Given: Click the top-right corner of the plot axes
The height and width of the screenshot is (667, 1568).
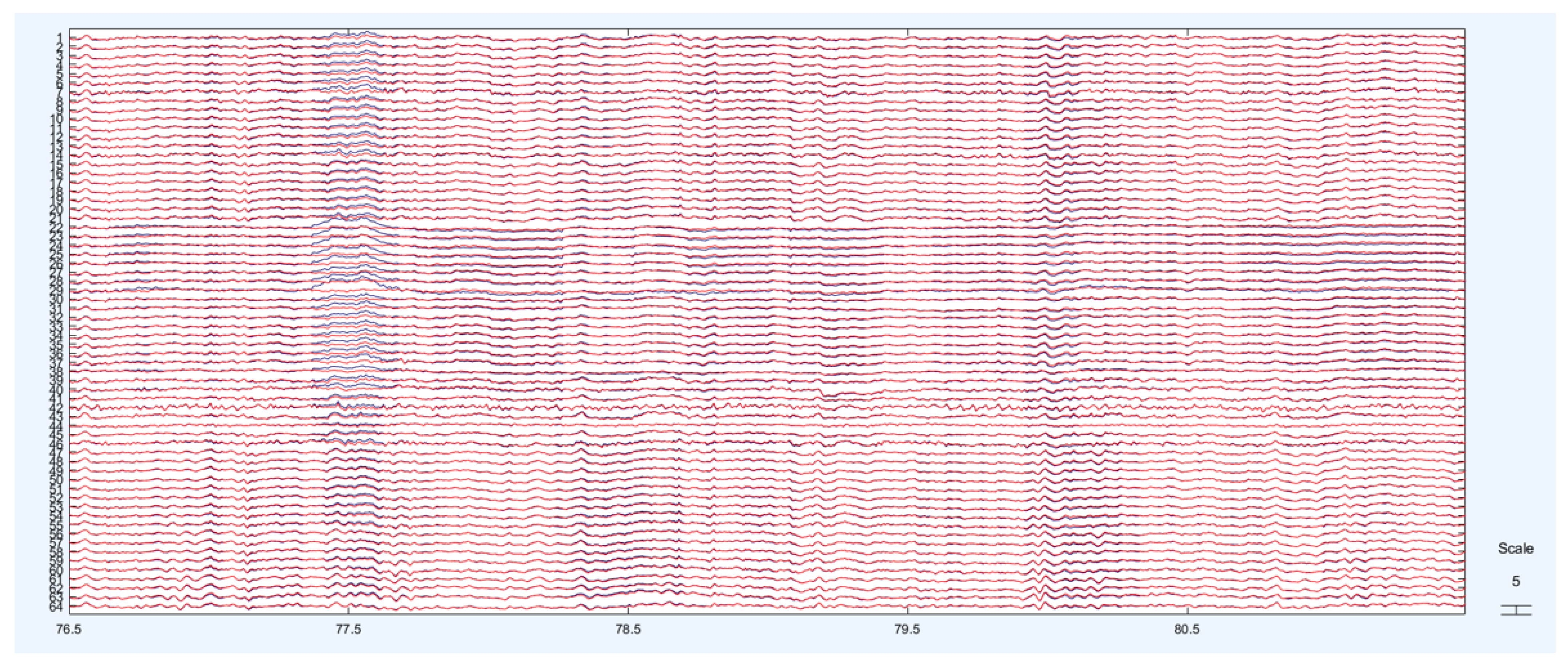Looking at the screenshot, I should [1465, 29].
